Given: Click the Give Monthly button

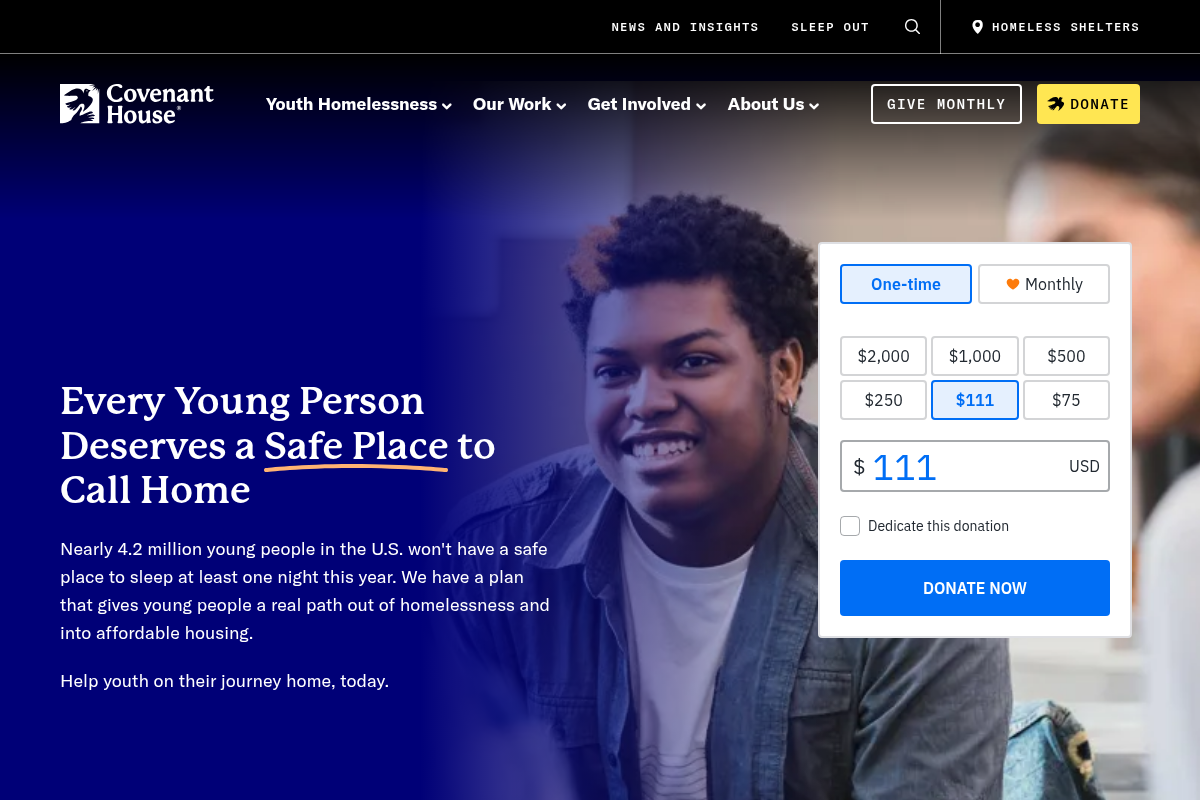Looking at the screenshot, I should pyautogui.click(x=946, y=104).
